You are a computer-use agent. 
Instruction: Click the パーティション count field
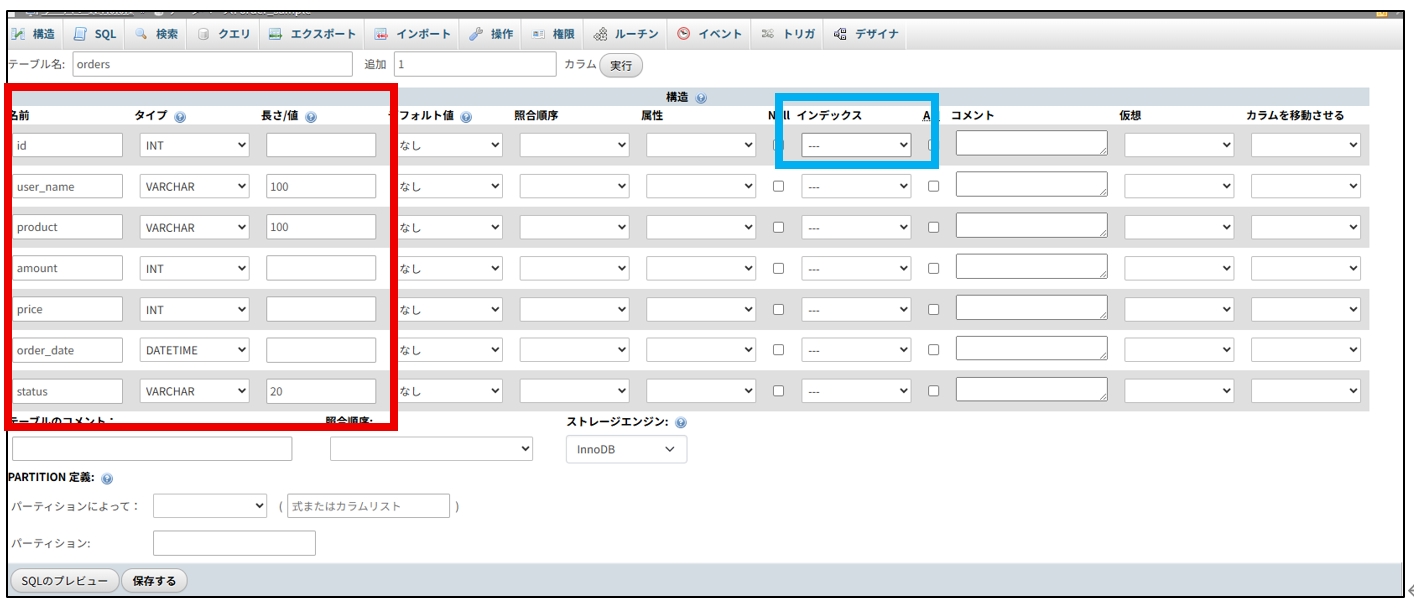tap(234, 543)
